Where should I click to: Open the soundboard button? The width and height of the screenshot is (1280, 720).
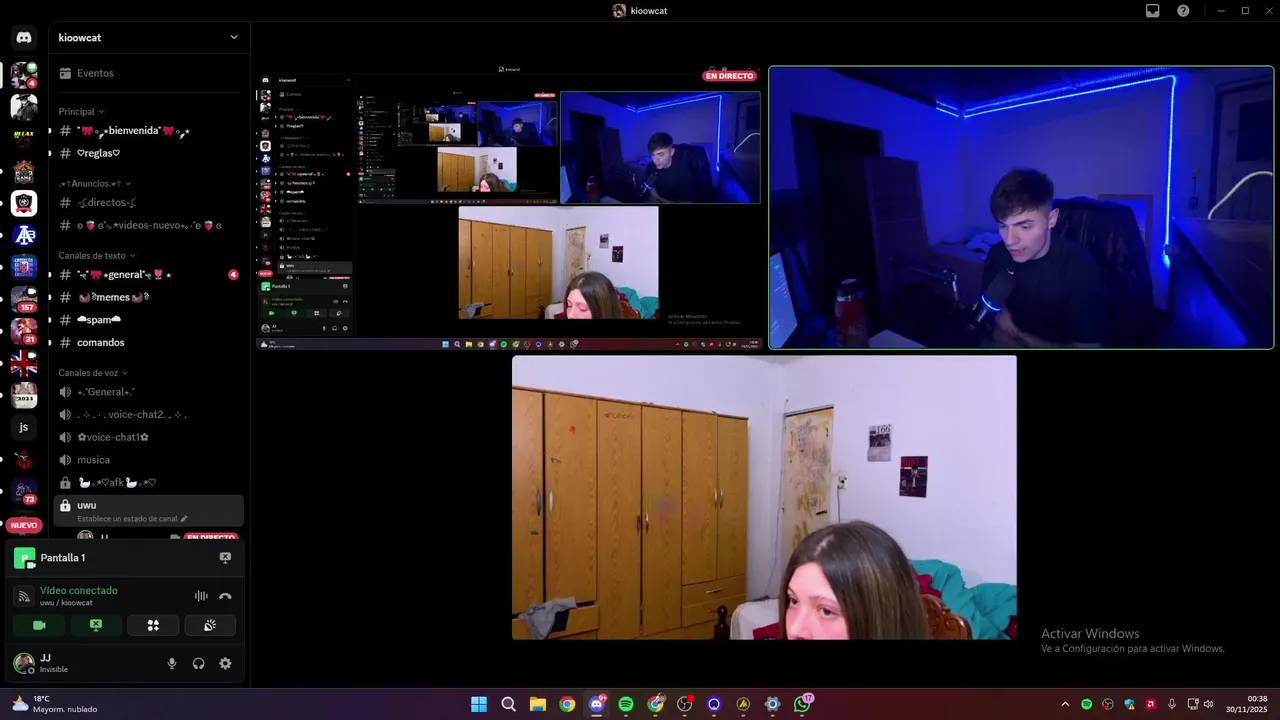pos(210,625)
